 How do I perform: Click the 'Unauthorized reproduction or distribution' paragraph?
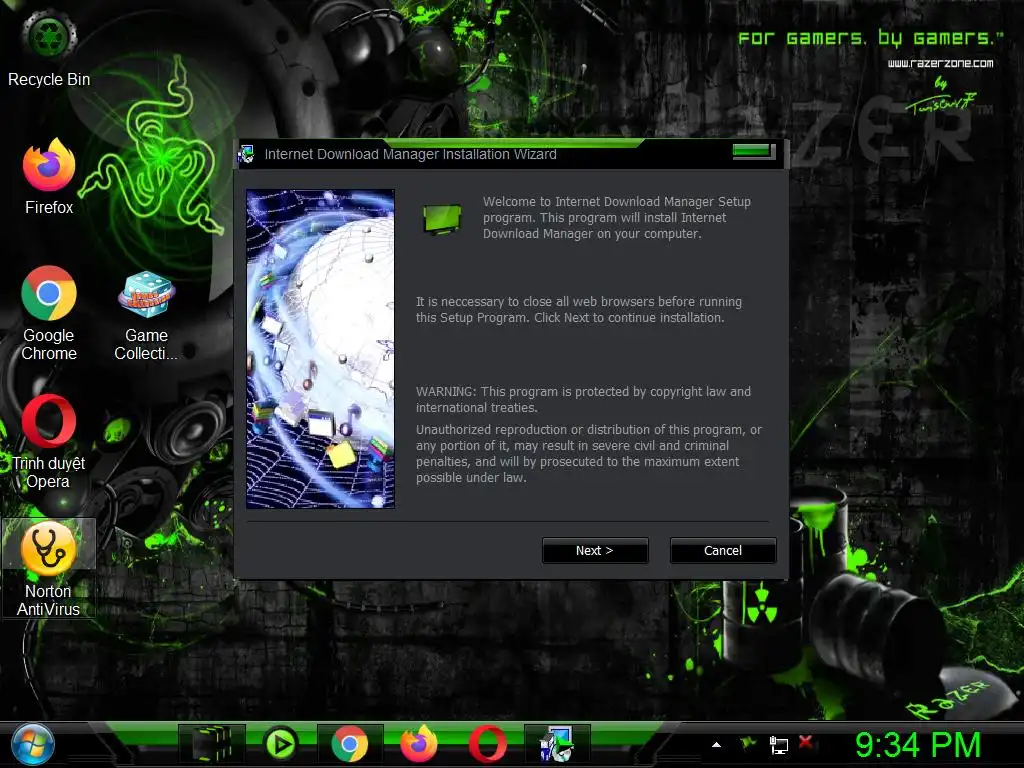pos(589,453)
